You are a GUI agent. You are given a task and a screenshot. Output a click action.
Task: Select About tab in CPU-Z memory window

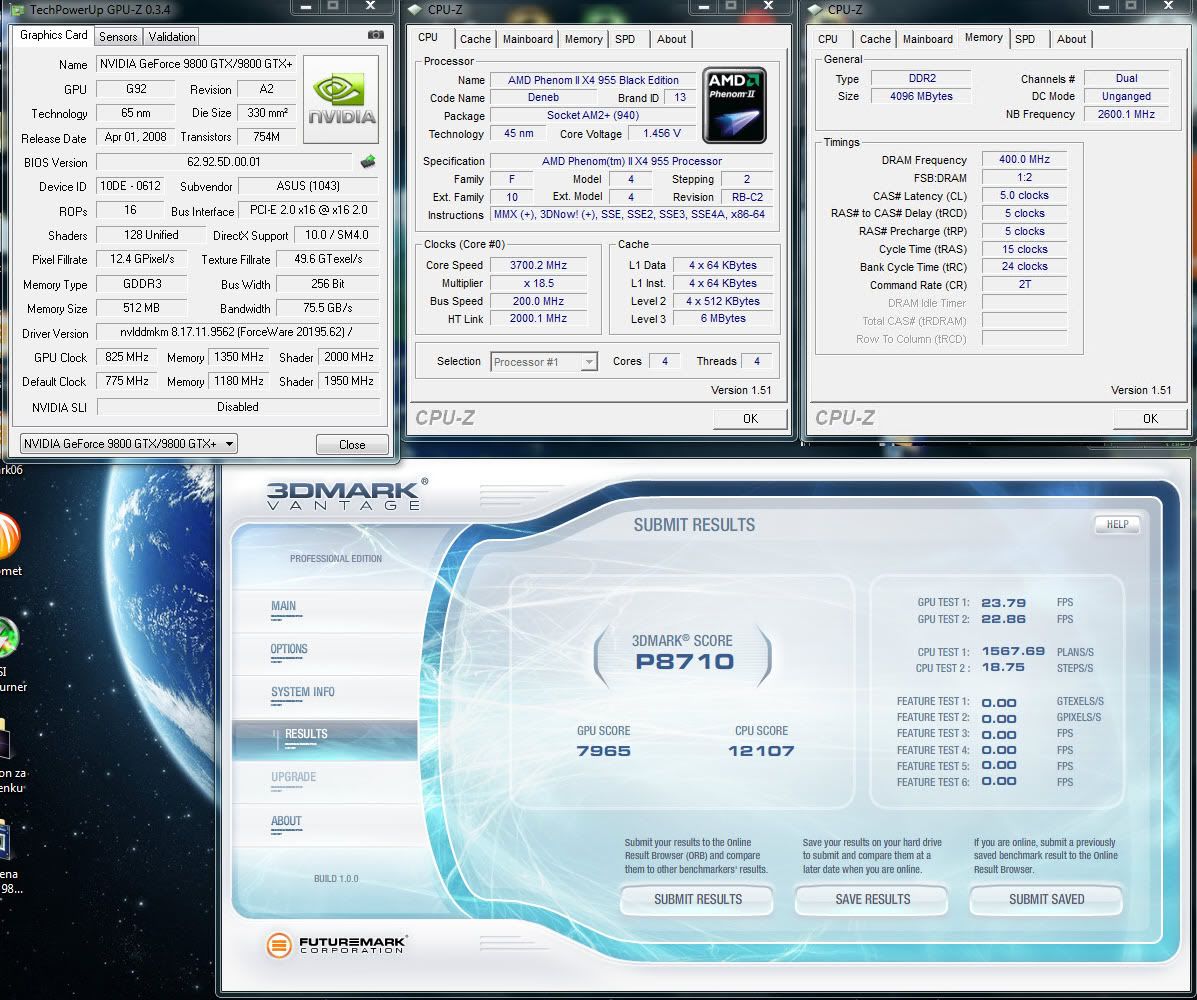pos(1071,39)
